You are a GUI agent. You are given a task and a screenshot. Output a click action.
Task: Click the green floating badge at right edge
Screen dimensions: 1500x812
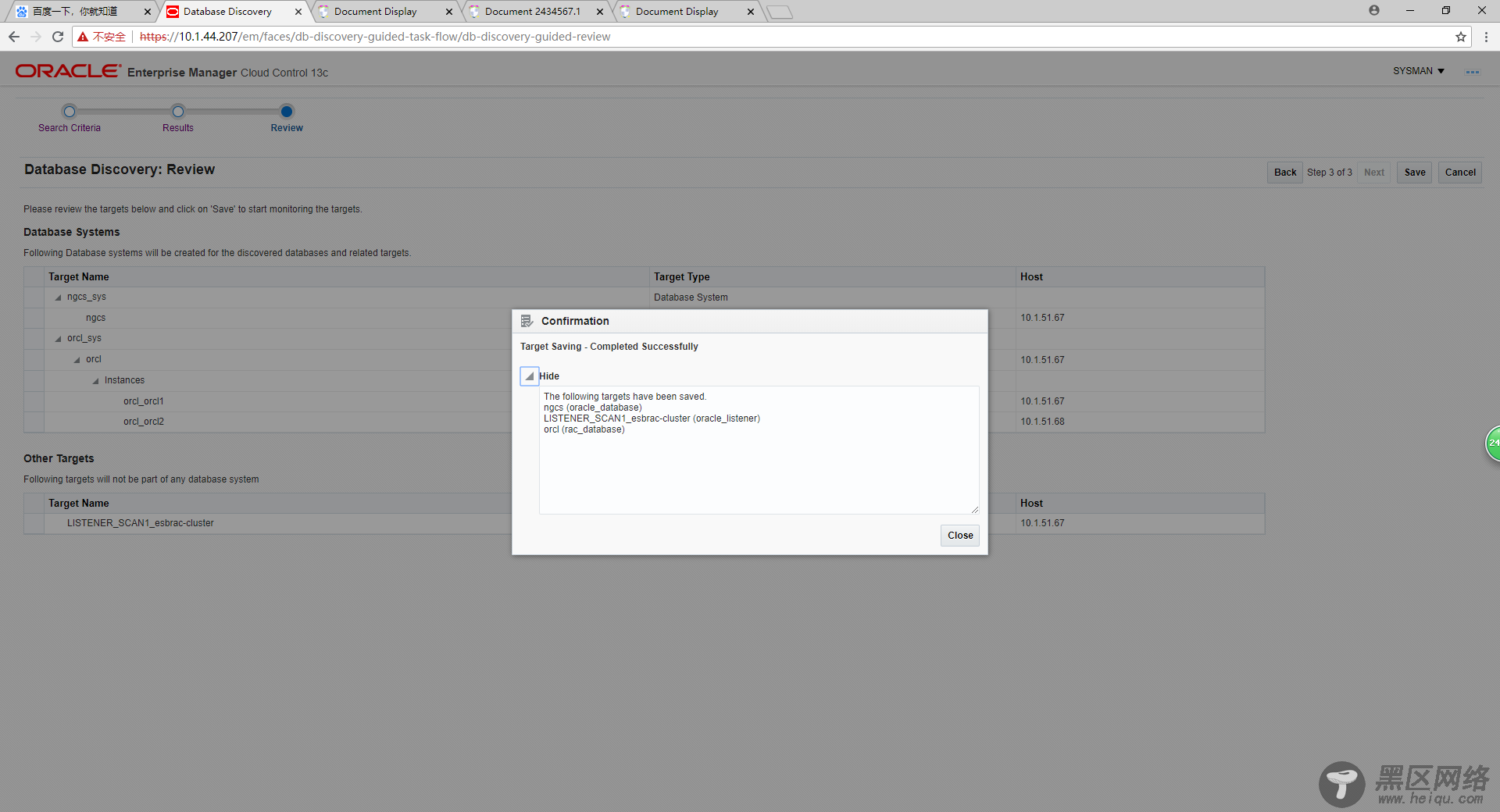[1493, 443]
